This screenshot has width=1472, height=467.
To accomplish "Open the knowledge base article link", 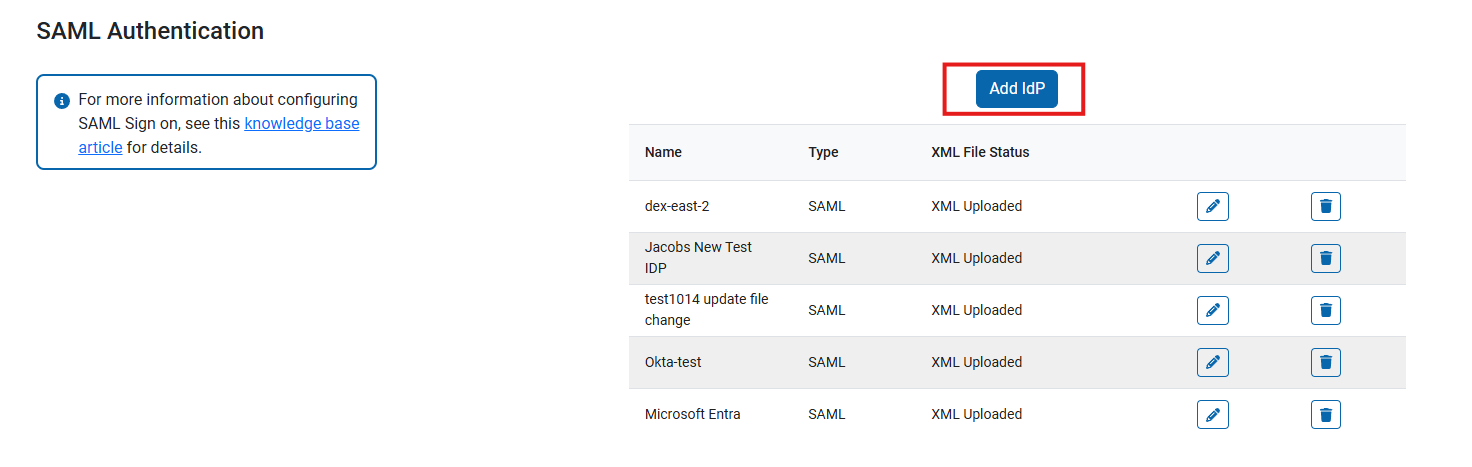I will (301, 125).
